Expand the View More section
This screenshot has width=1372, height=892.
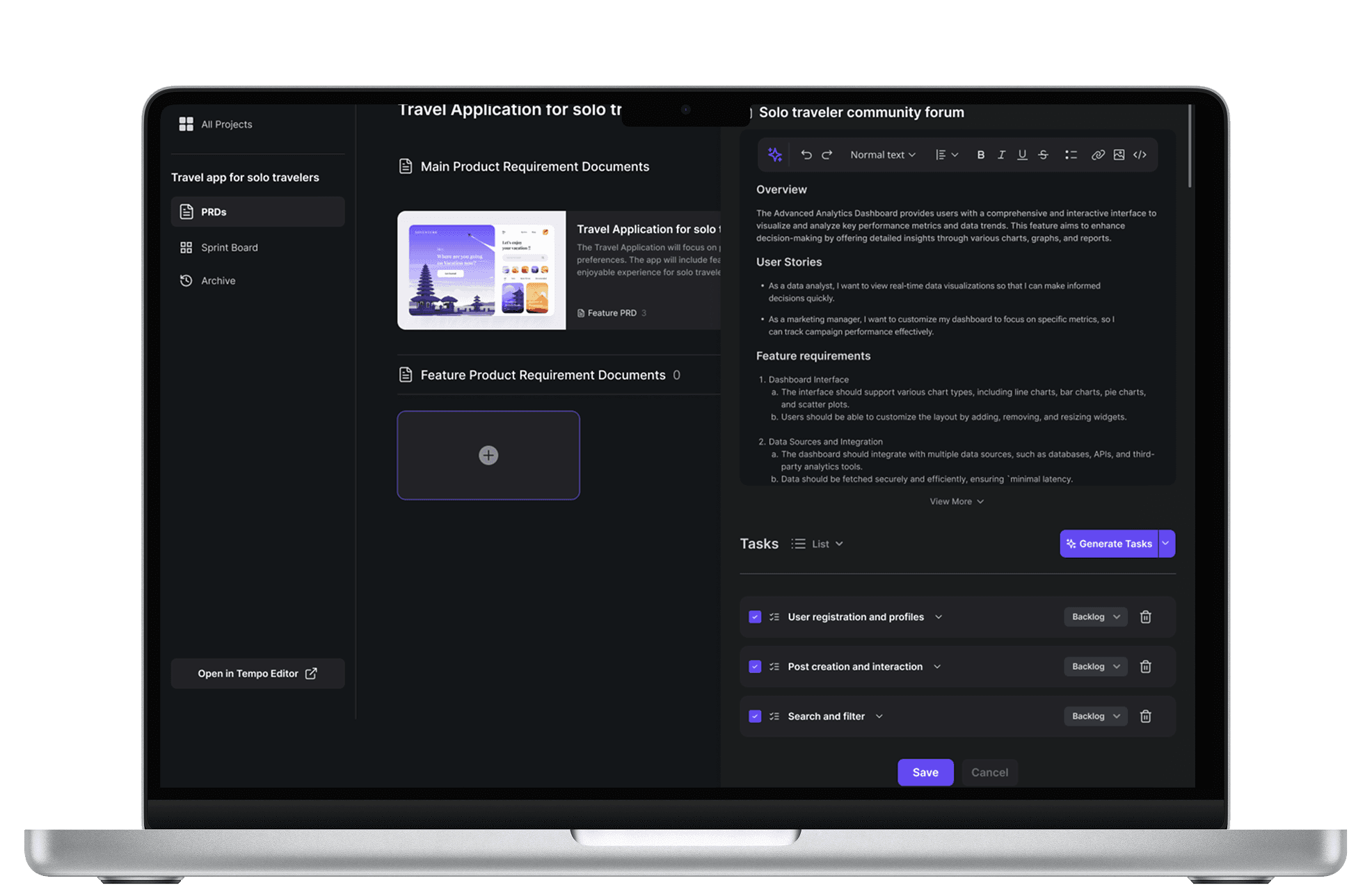(956, 501)
